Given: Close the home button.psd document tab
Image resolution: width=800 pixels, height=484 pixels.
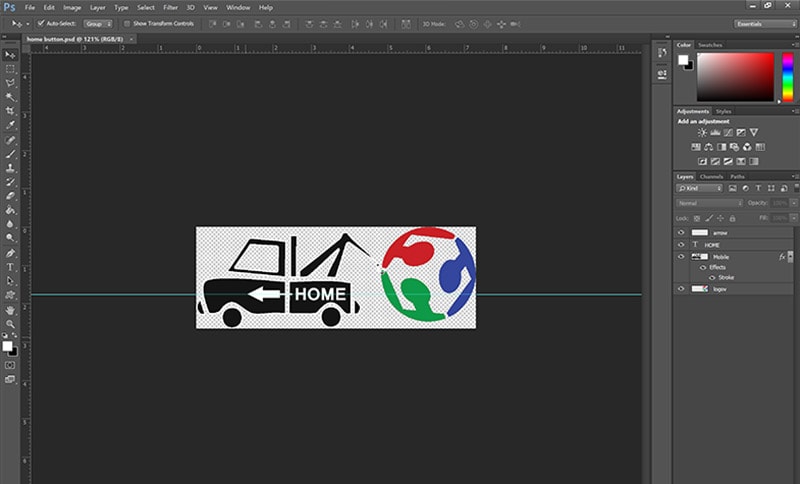Looking at the screenshot, I should tap(131, 39).
